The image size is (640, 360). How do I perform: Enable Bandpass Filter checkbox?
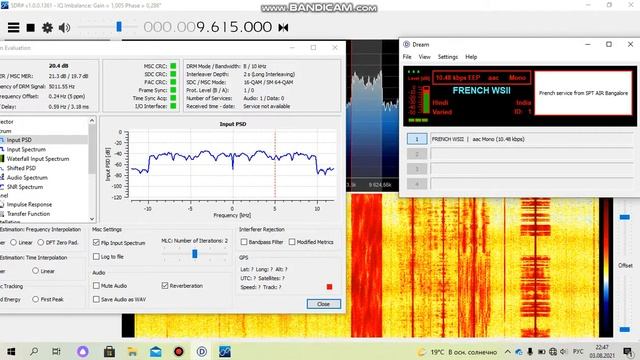[x=244, y=242]
